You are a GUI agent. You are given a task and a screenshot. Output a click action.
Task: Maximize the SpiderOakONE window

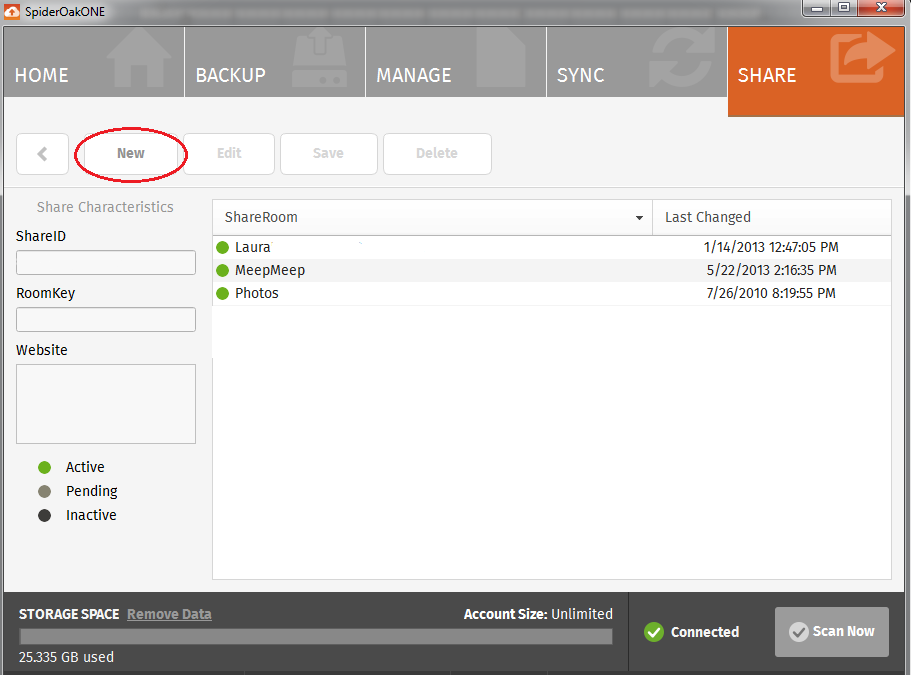(844, 8)
